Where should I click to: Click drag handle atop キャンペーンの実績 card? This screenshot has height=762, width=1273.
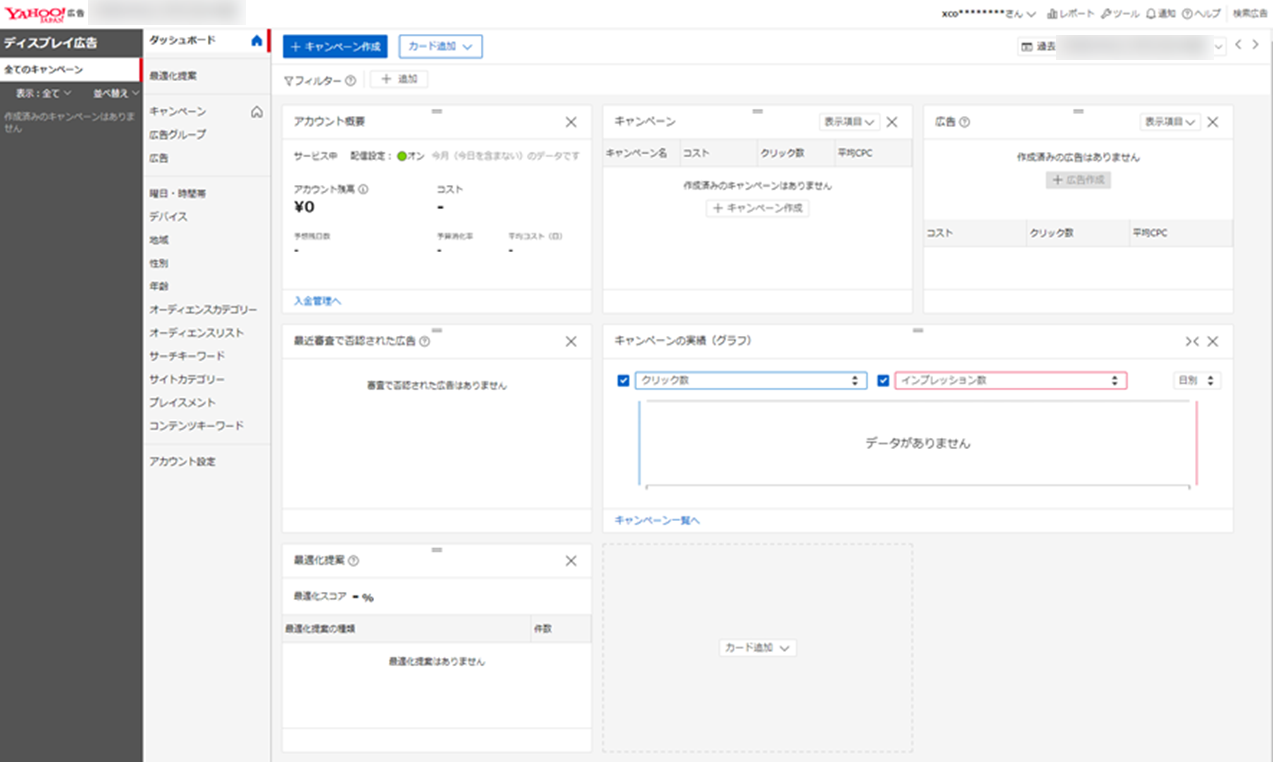tap(917, 330)
